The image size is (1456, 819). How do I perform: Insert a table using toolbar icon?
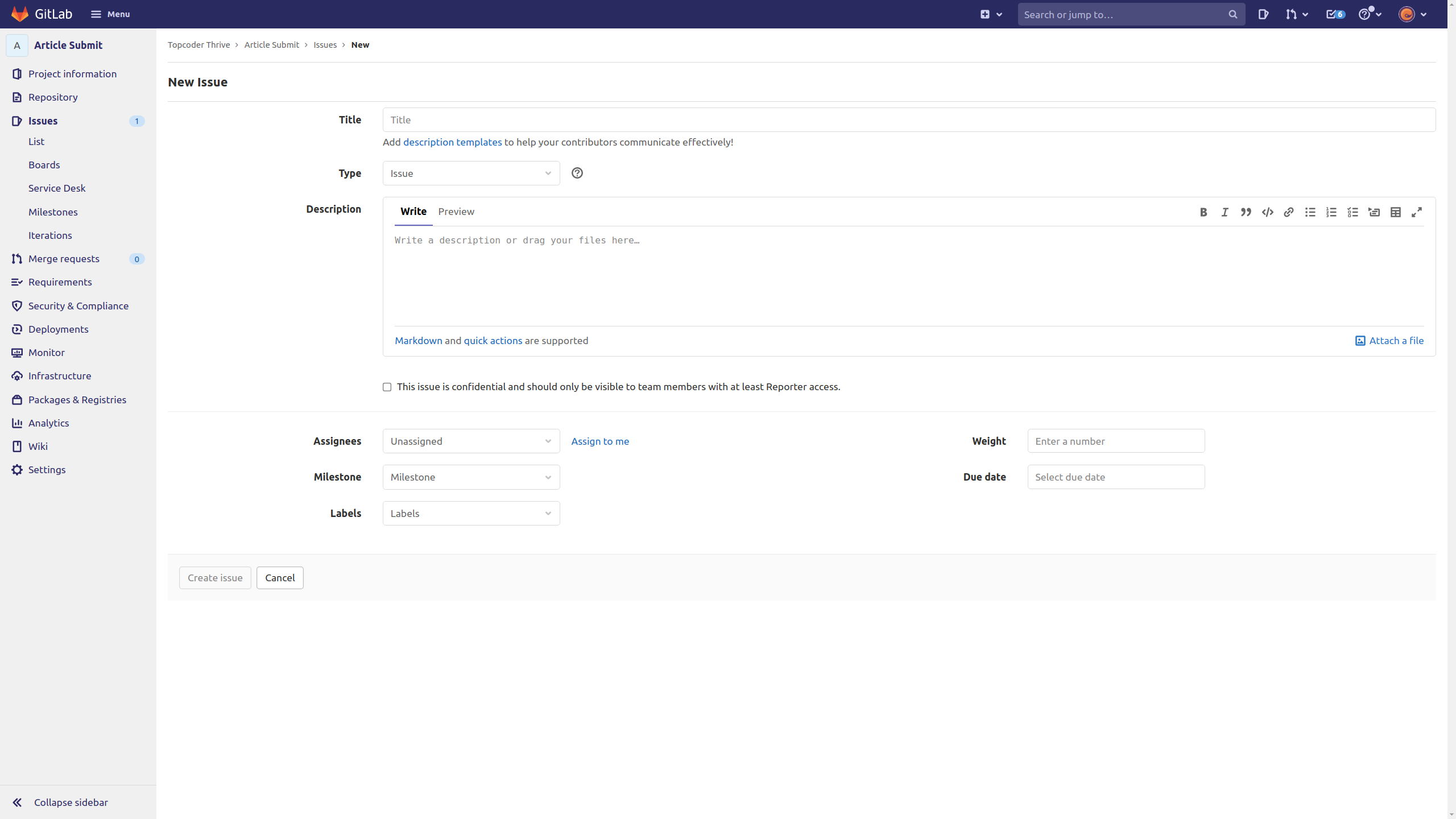(x=1395, y=212)
